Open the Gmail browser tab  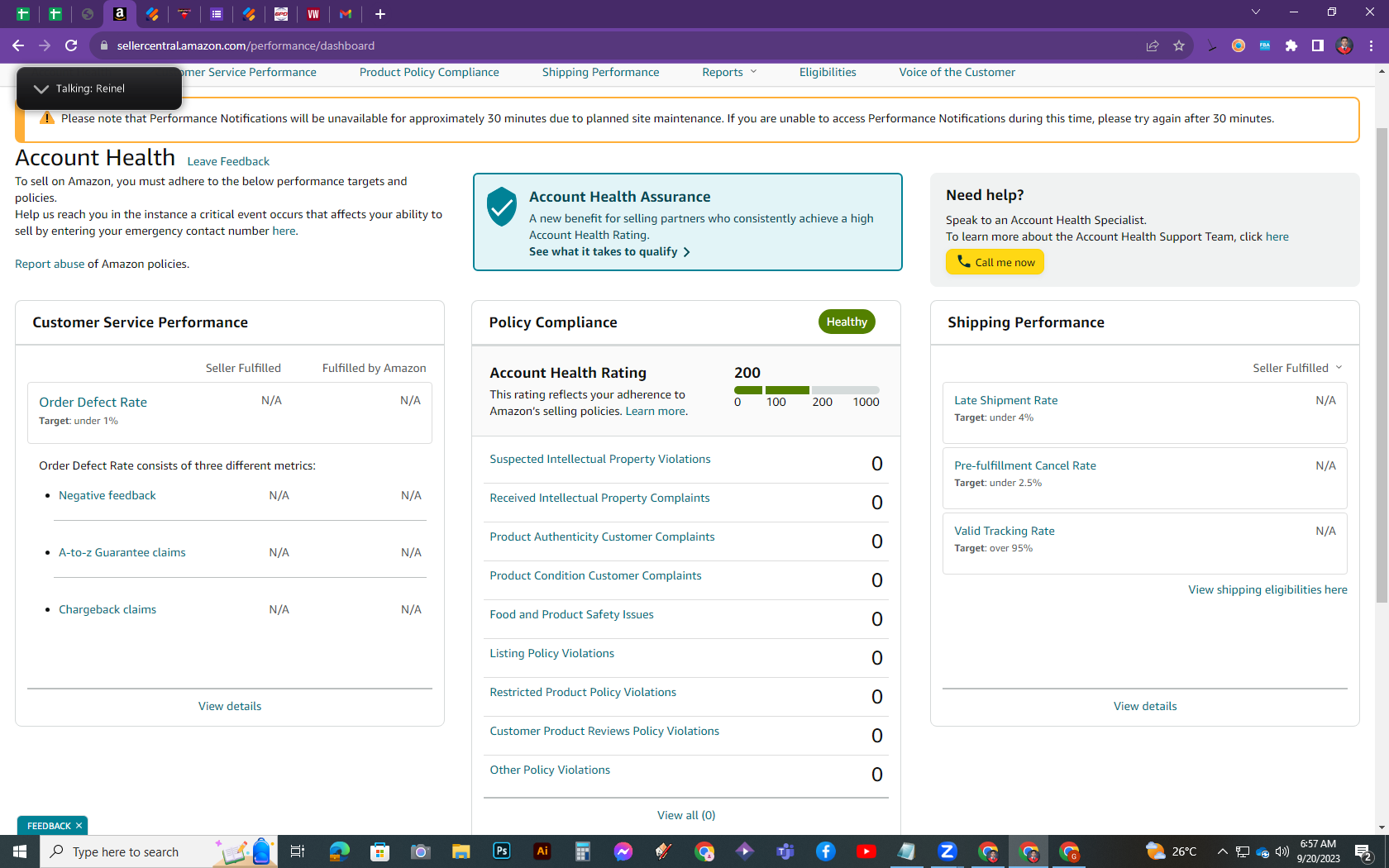(346, 14)
